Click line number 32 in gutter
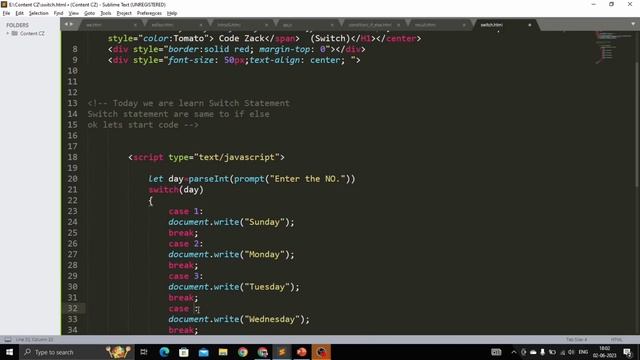The image size is (640, 360). pos(73,309)
